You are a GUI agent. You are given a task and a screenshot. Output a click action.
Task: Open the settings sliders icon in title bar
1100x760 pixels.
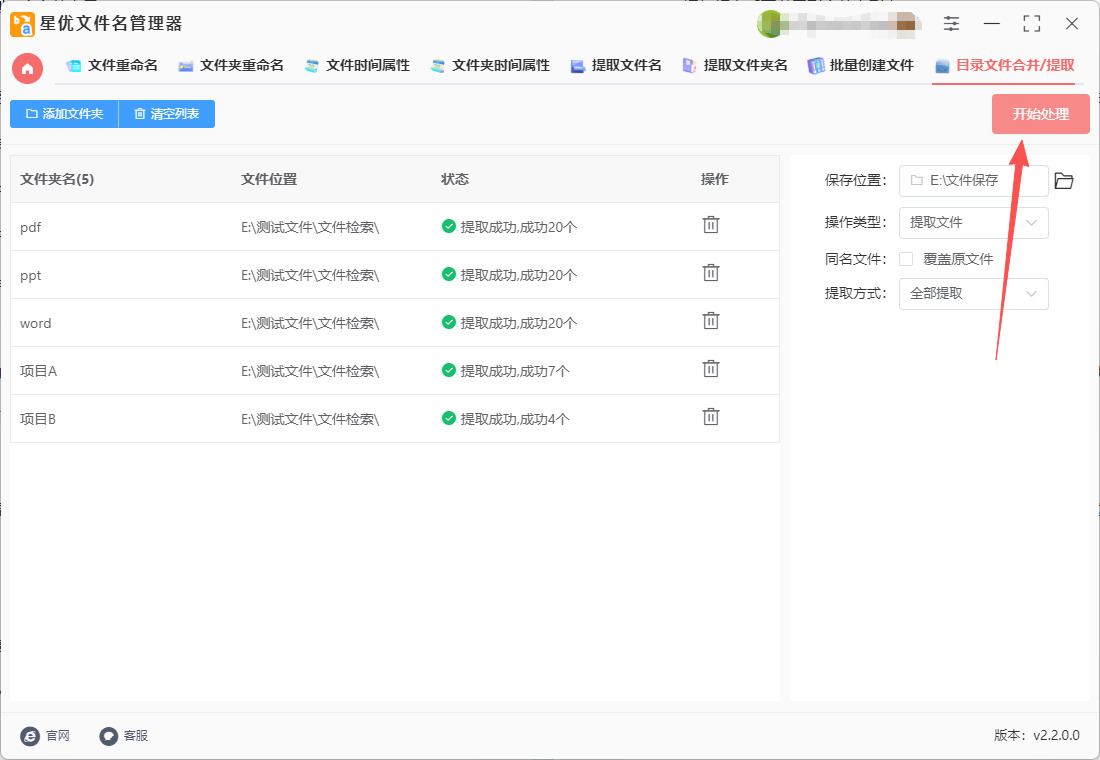click(x=951, y=24)
